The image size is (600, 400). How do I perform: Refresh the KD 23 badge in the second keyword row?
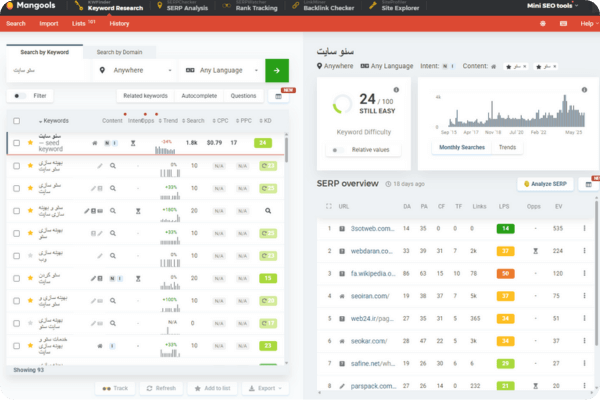[268, 166]
